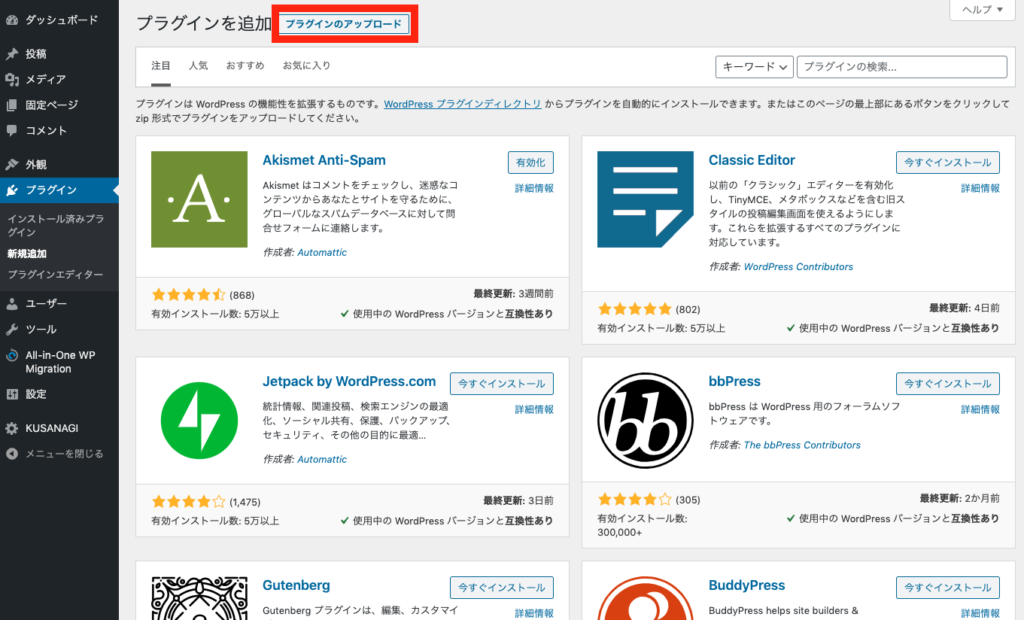
Task: Click the pin icon next to 投稿
Action: pos(12,54)
